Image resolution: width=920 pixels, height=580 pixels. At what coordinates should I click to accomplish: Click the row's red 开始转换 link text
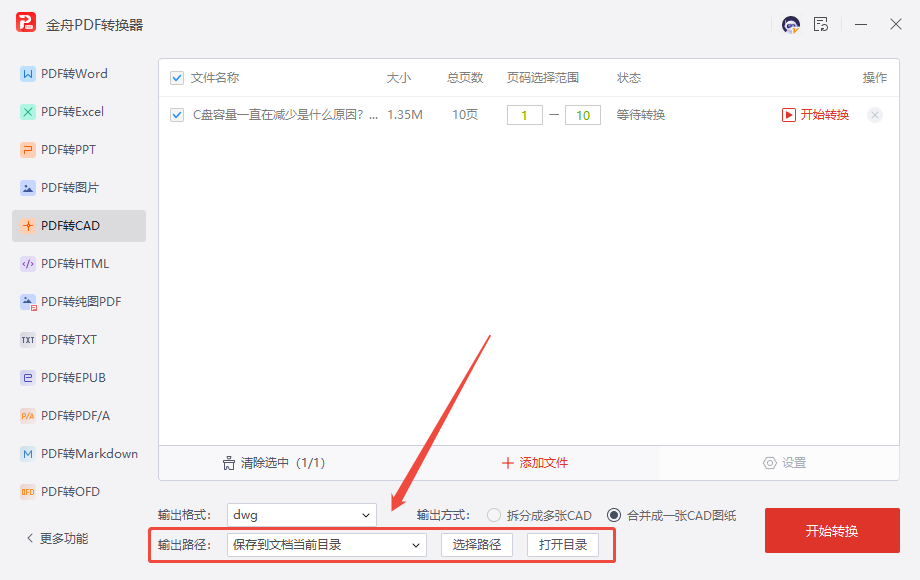(x=825, y=115)
